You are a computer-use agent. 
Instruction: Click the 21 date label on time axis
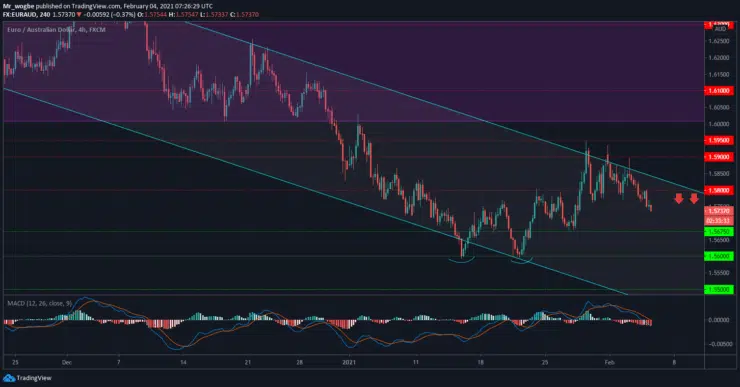248,362
